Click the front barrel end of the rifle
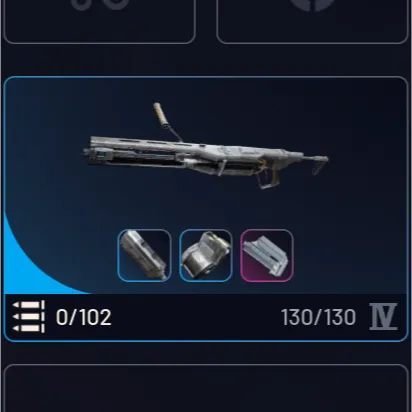The height and width of the screenshot is (412, 412). coord(92,154)
